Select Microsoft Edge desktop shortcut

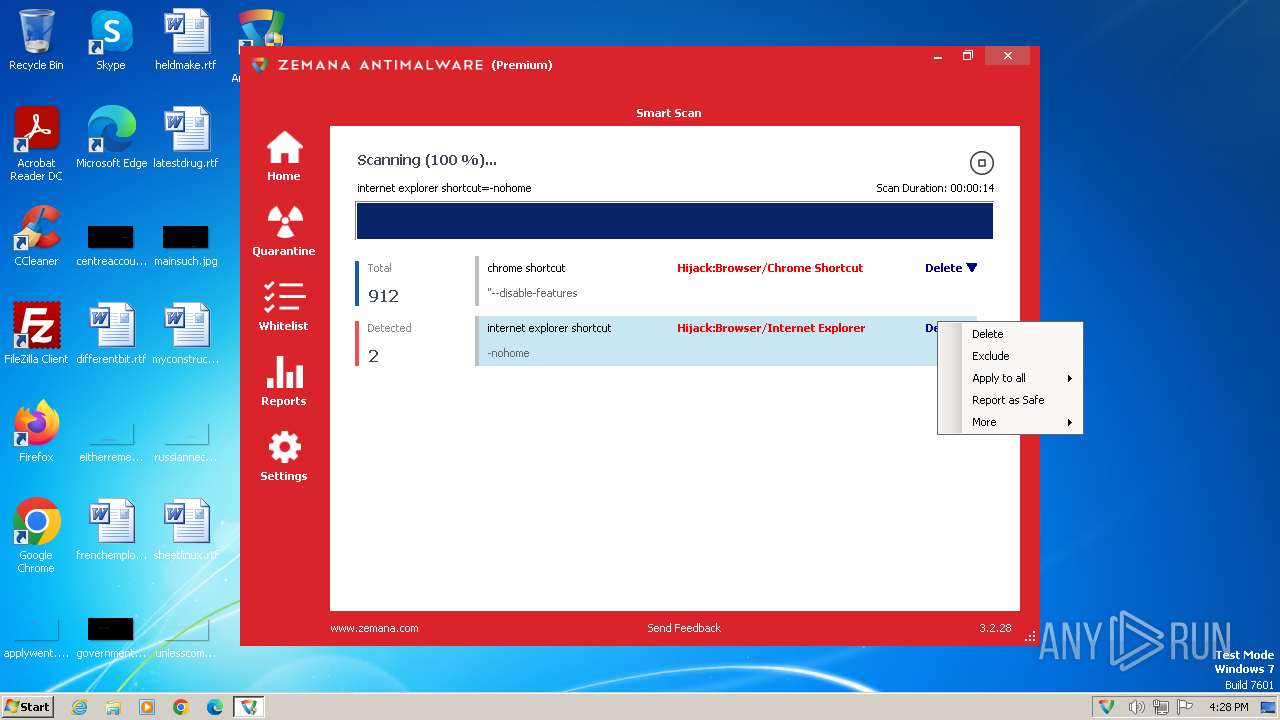coord(111,138)
